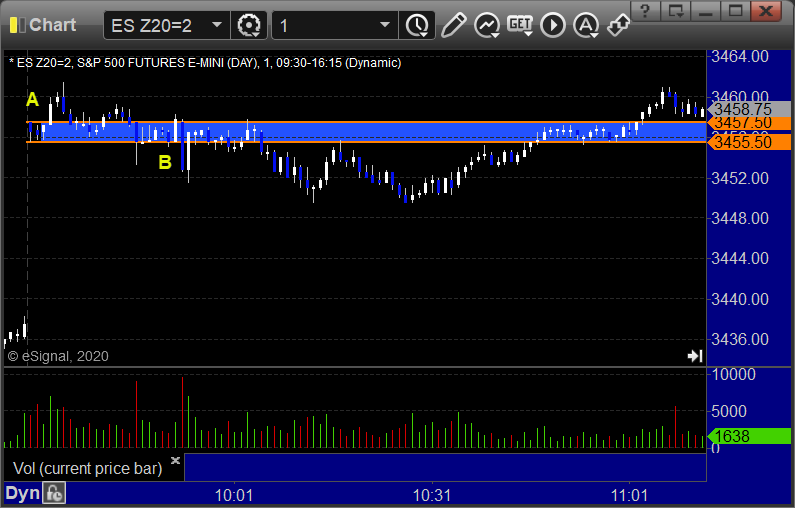Click the 3448.00 price axis label

point(740,218)
